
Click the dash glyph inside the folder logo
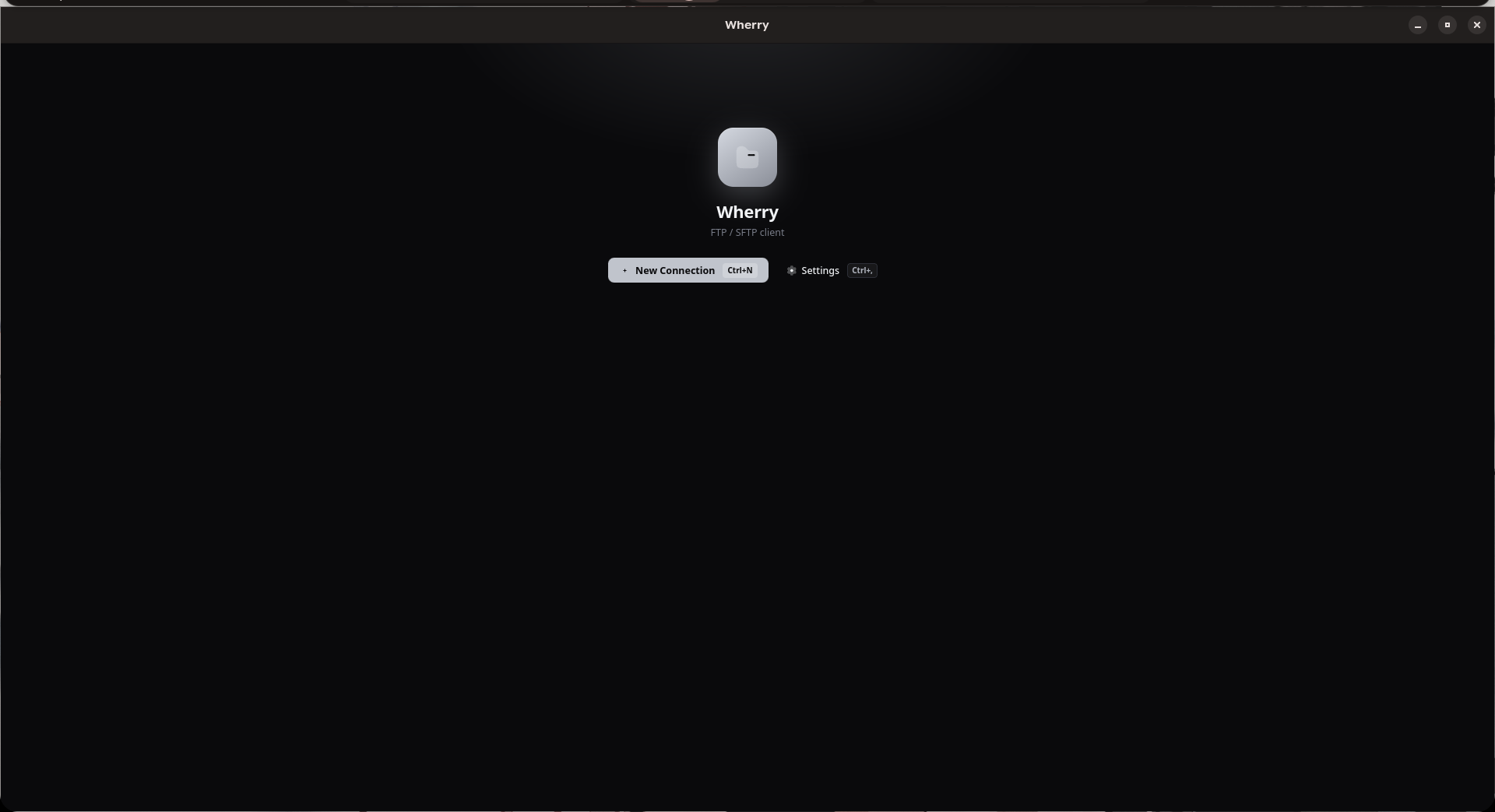tap(751, 155)
